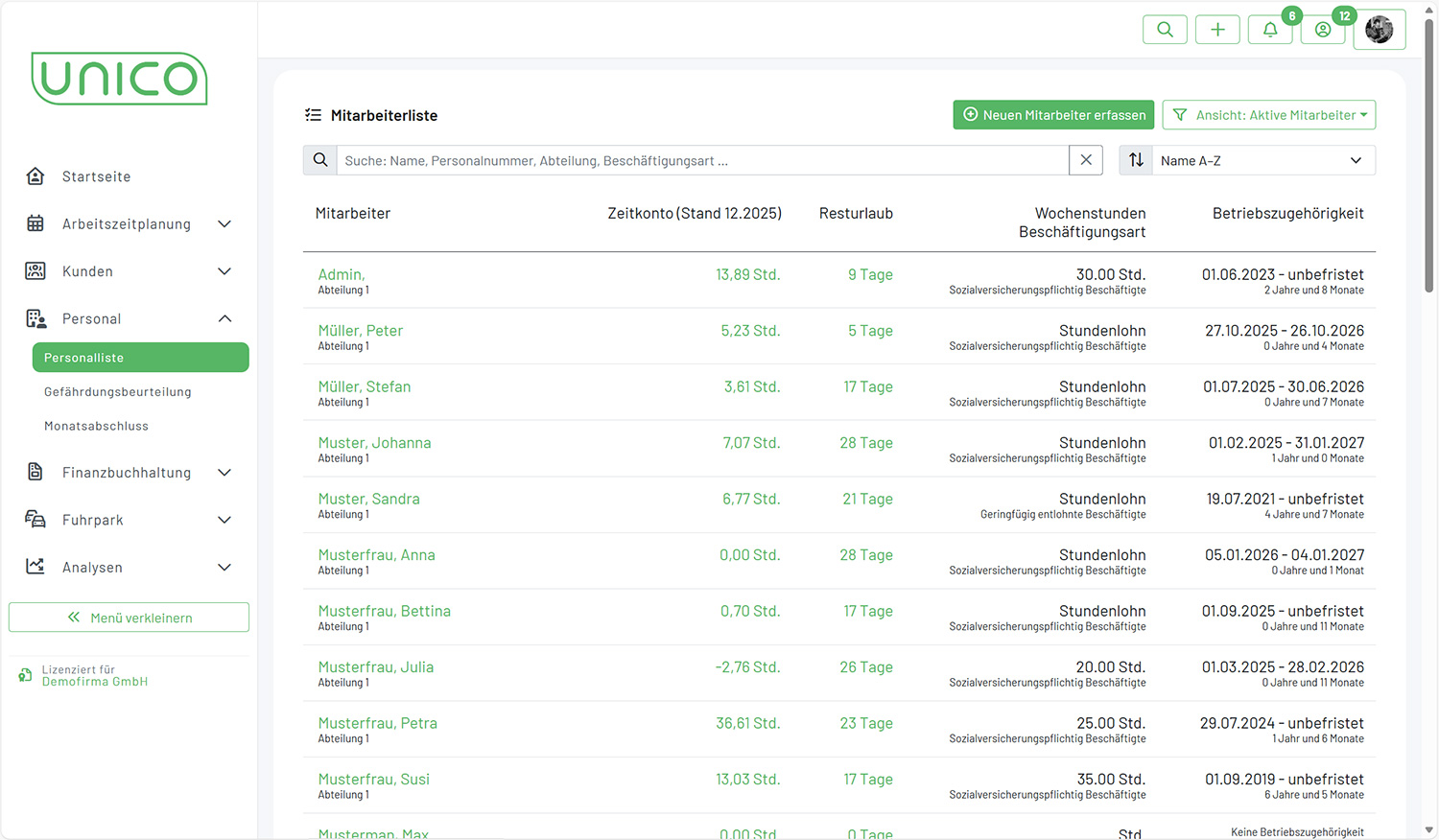
Task: Open notifications bell icon
Action: tap(1270, 30)
